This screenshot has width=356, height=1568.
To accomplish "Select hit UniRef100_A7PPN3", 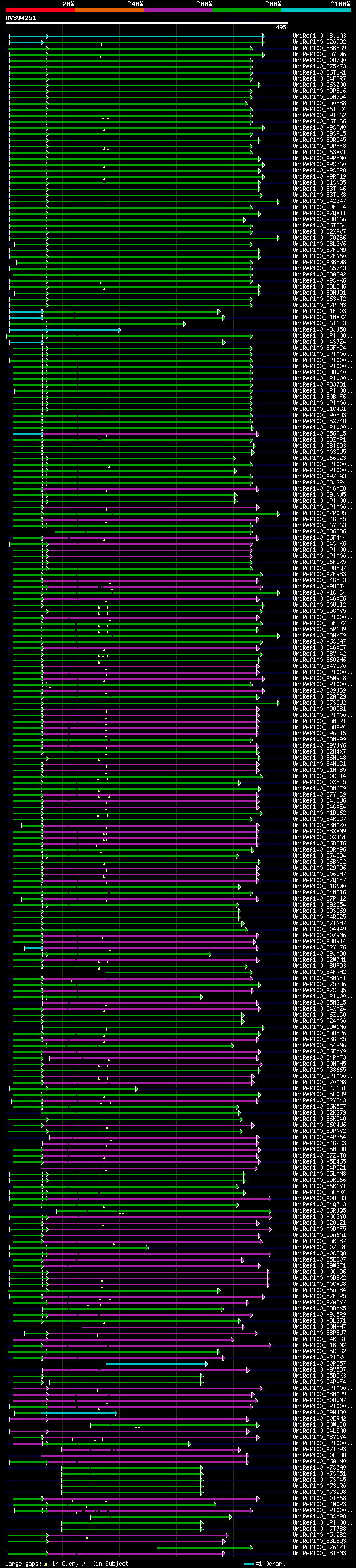I will (319, 305).
